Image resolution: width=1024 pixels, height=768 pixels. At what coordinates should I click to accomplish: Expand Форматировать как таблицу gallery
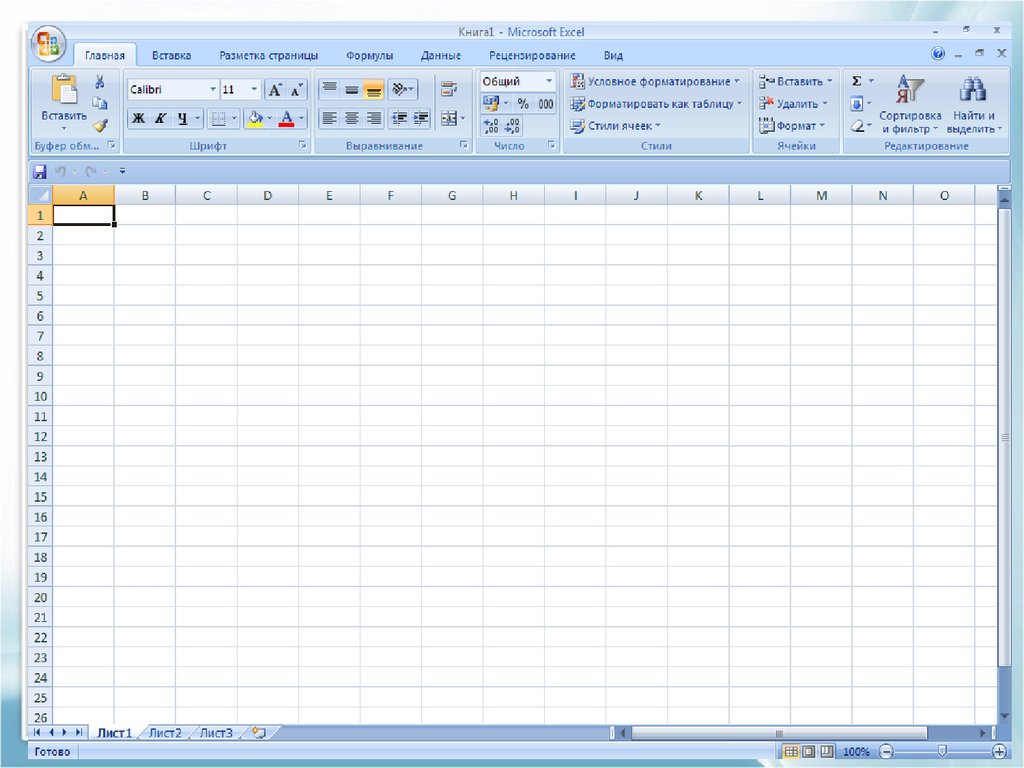tap(656, 104)
